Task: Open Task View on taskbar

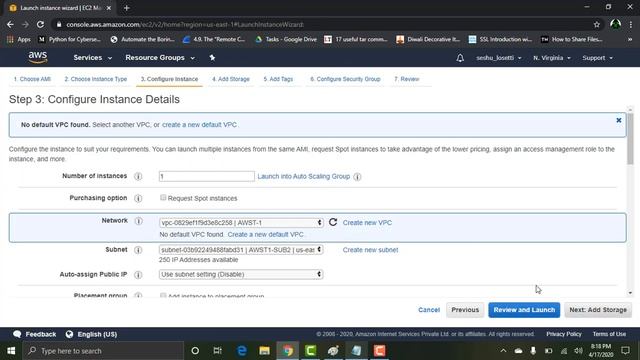Action: (x=218, y=351)
